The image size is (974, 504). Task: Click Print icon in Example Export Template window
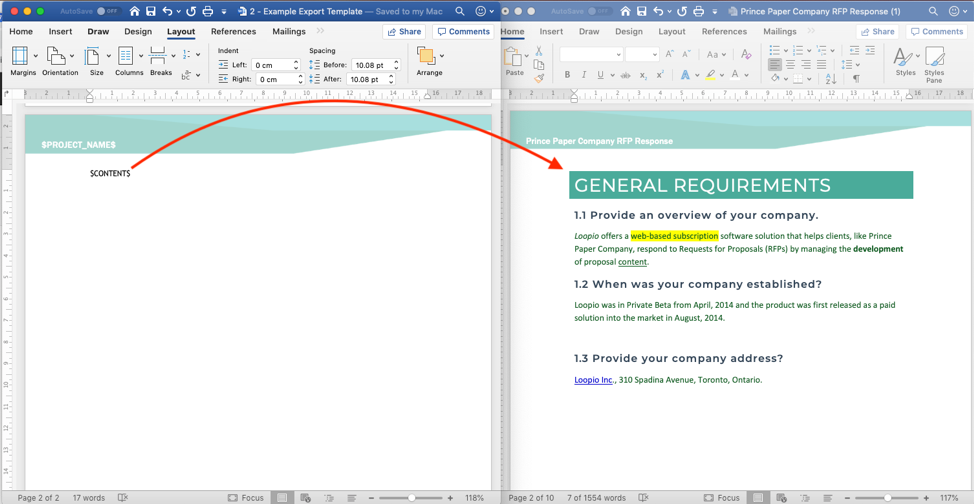pyautogui.click(x=207, y=11)
